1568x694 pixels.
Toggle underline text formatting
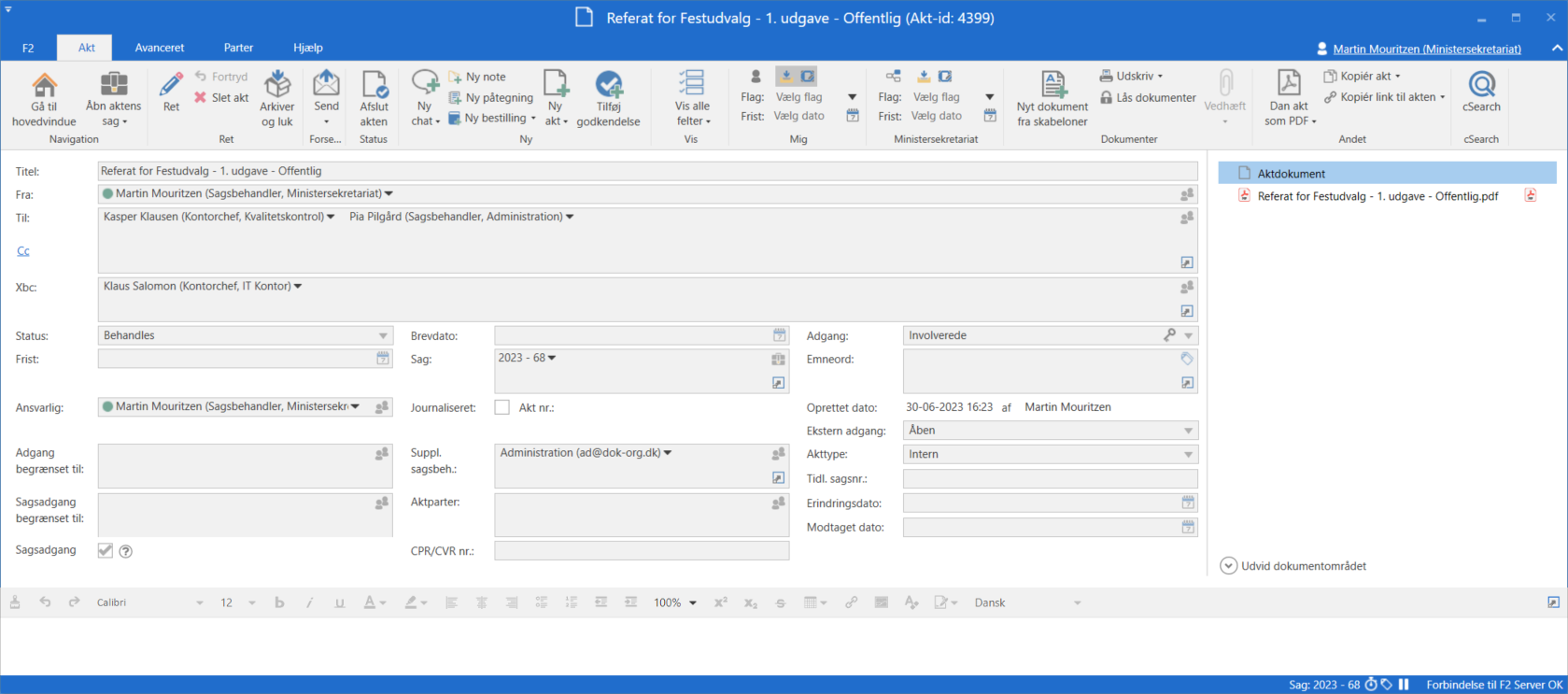pos(340,602)
